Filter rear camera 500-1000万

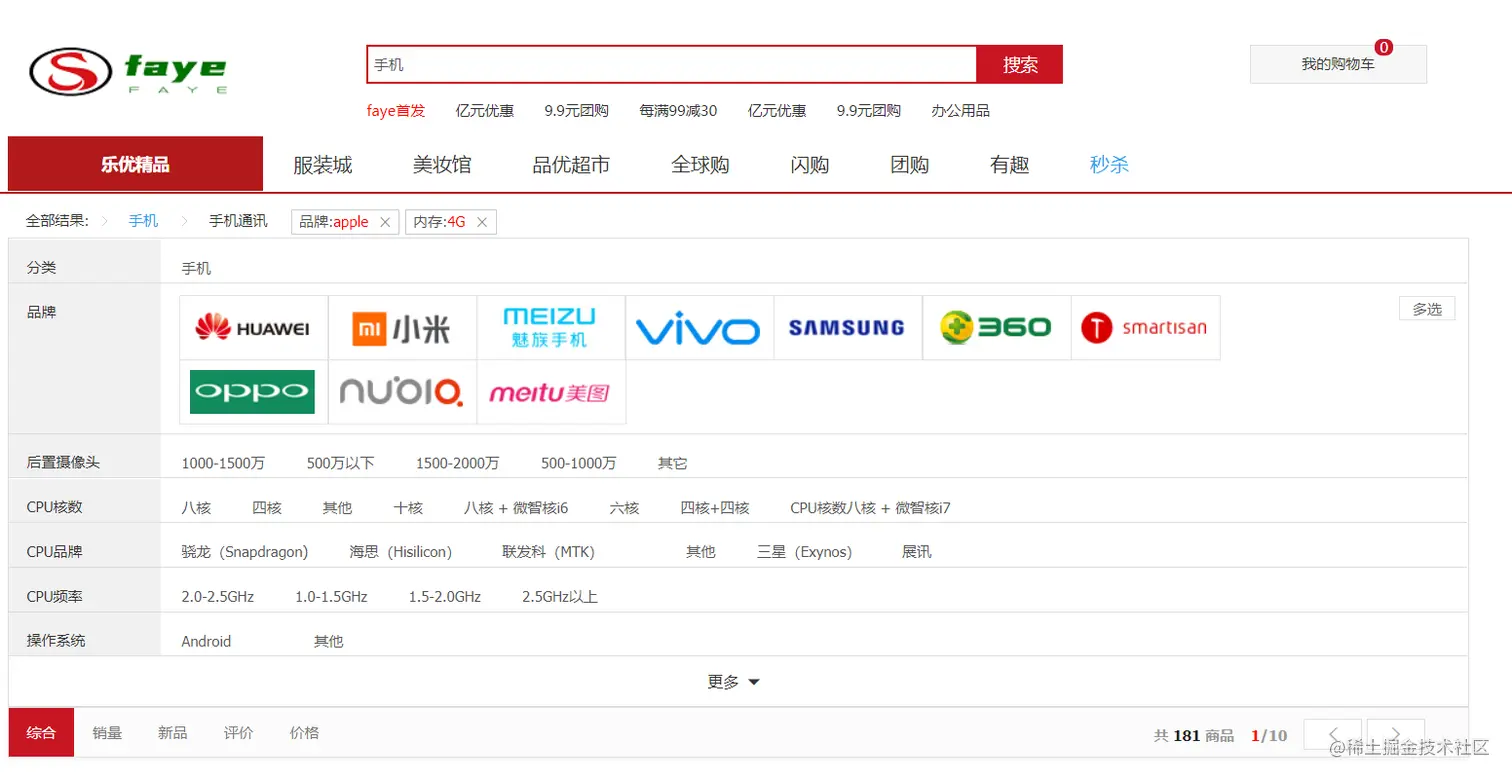[578, 464]
